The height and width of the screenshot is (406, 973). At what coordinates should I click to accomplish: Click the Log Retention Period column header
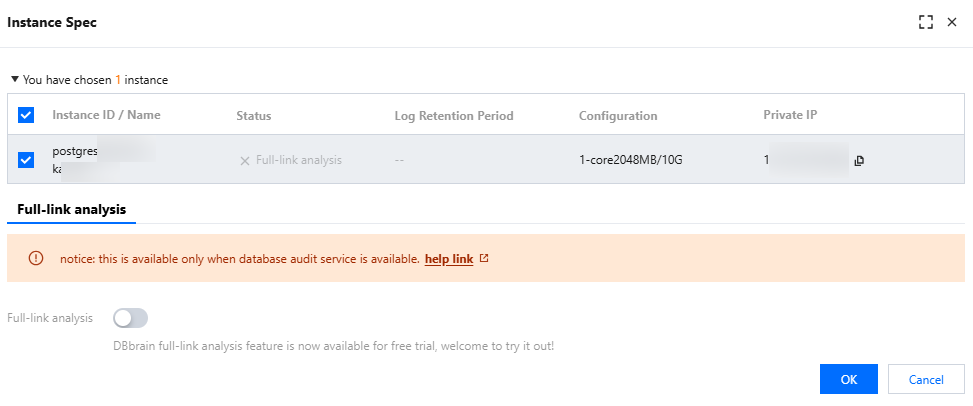(x=454, y=116)
